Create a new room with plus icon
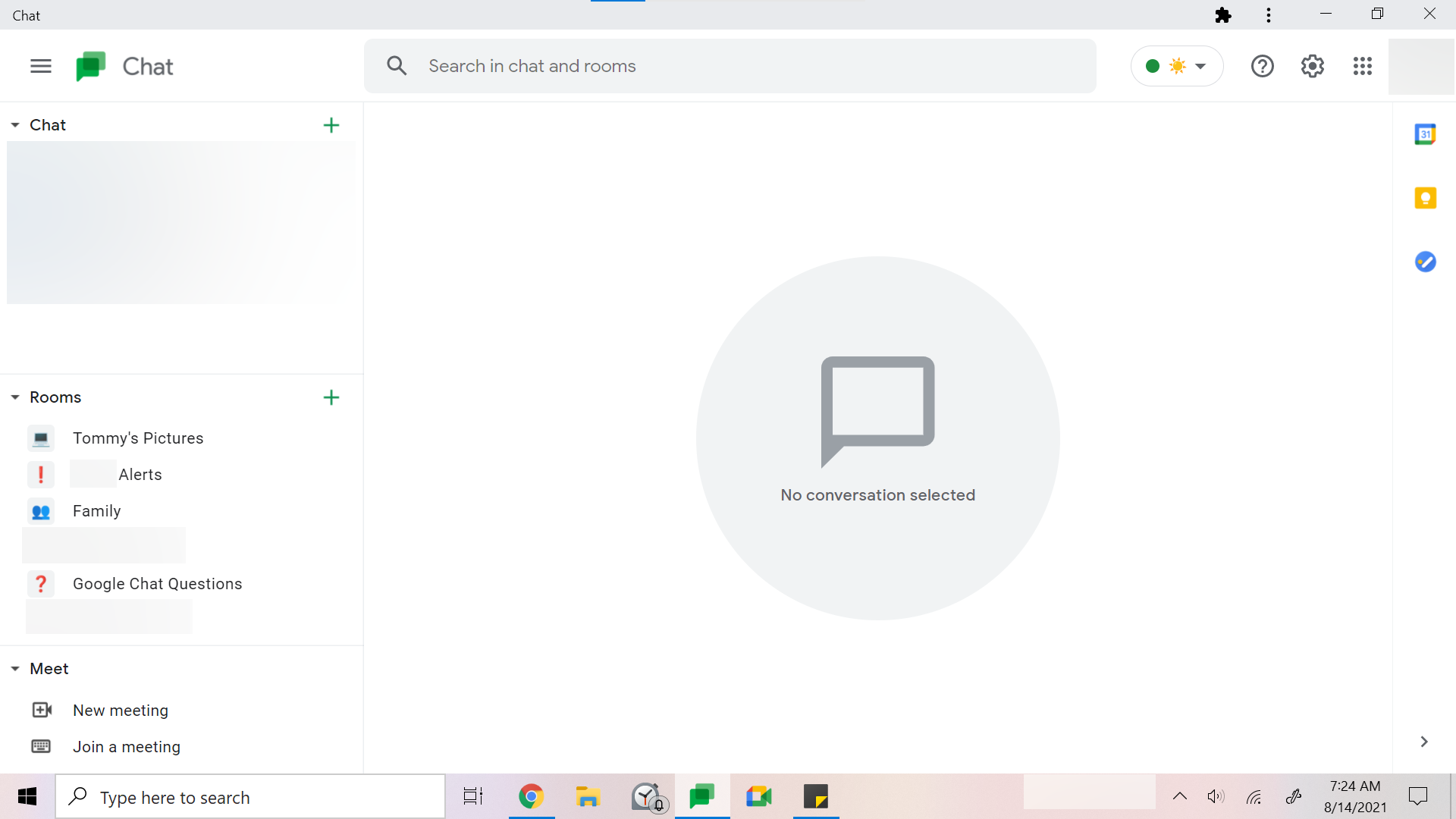Screen dimensions: 1456x819 pyautogui.click(x=331, y=397)
